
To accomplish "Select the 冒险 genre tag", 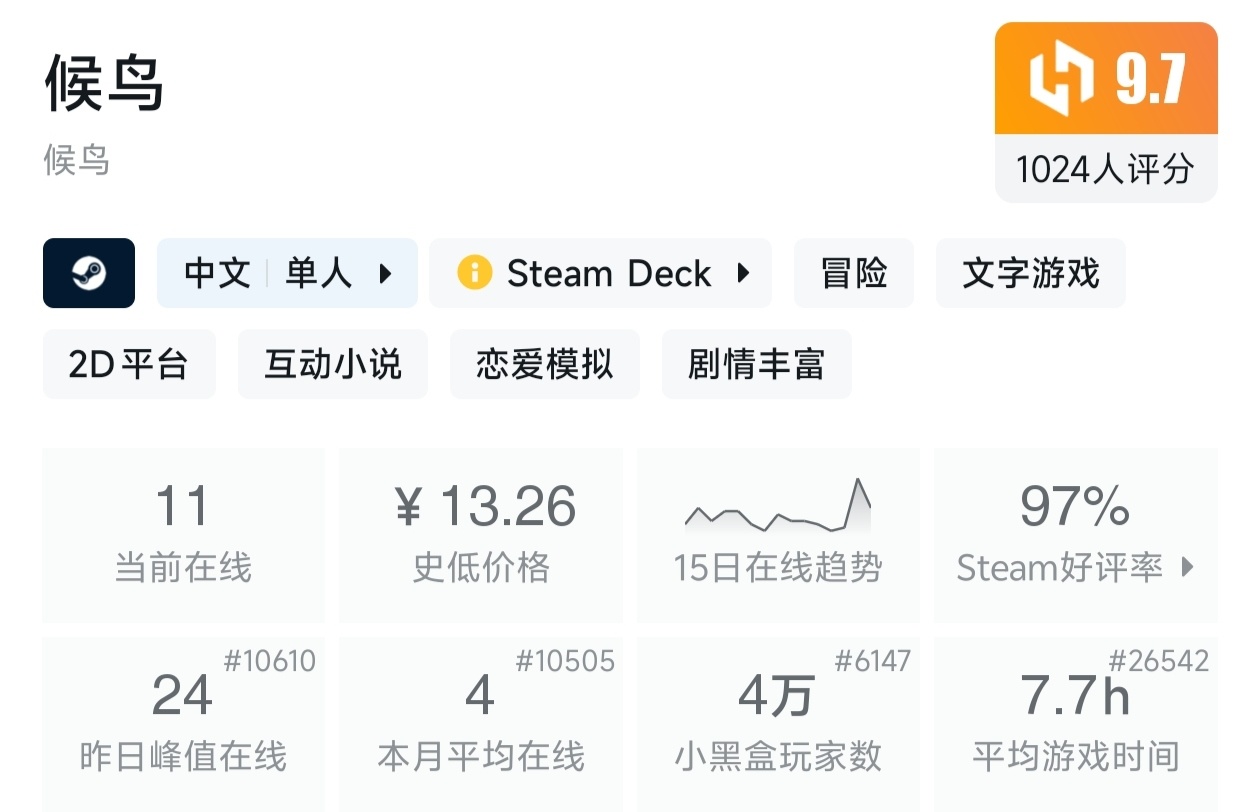I will 853,273.
